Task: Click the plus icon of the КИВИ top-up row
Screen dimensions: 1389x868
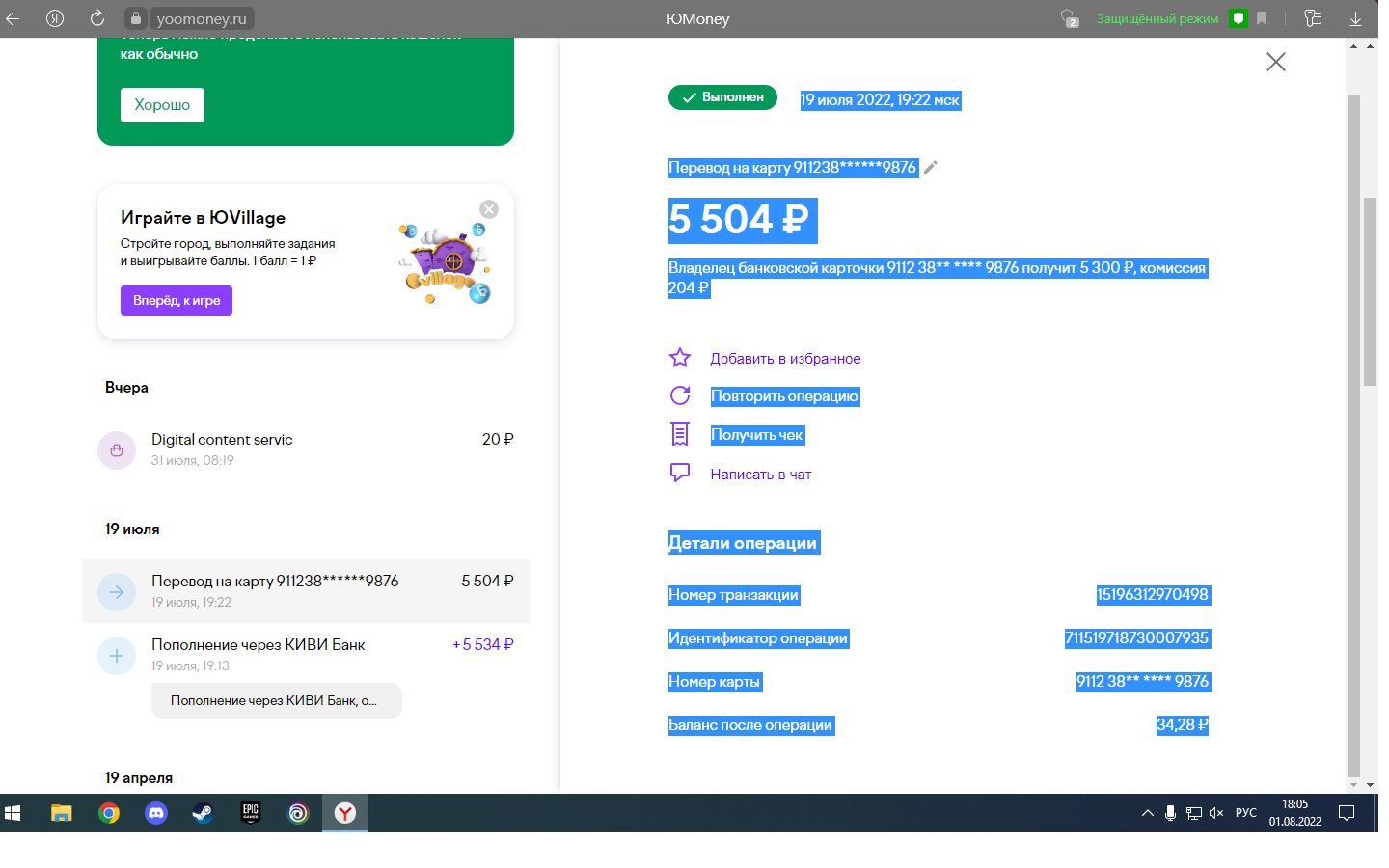Action: pyautogui.click(x=117, y=656)
